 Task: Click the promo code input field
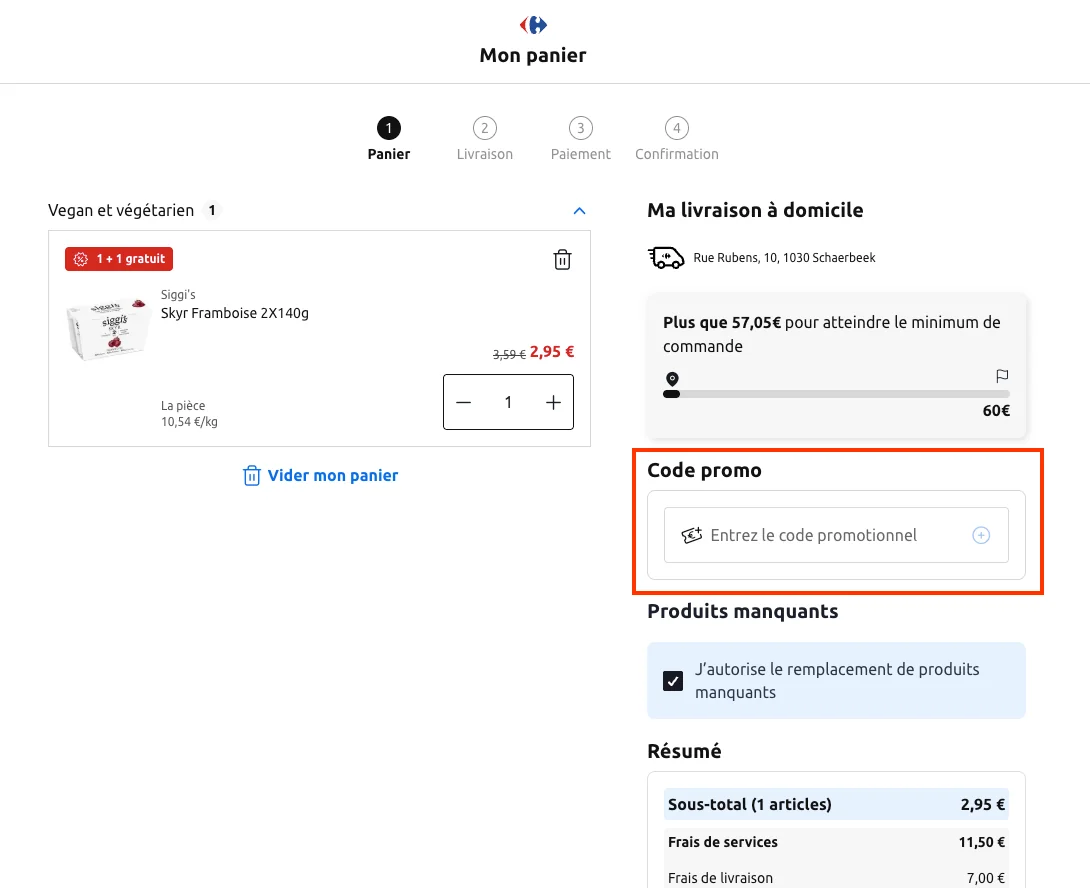[x=836, y=535]
